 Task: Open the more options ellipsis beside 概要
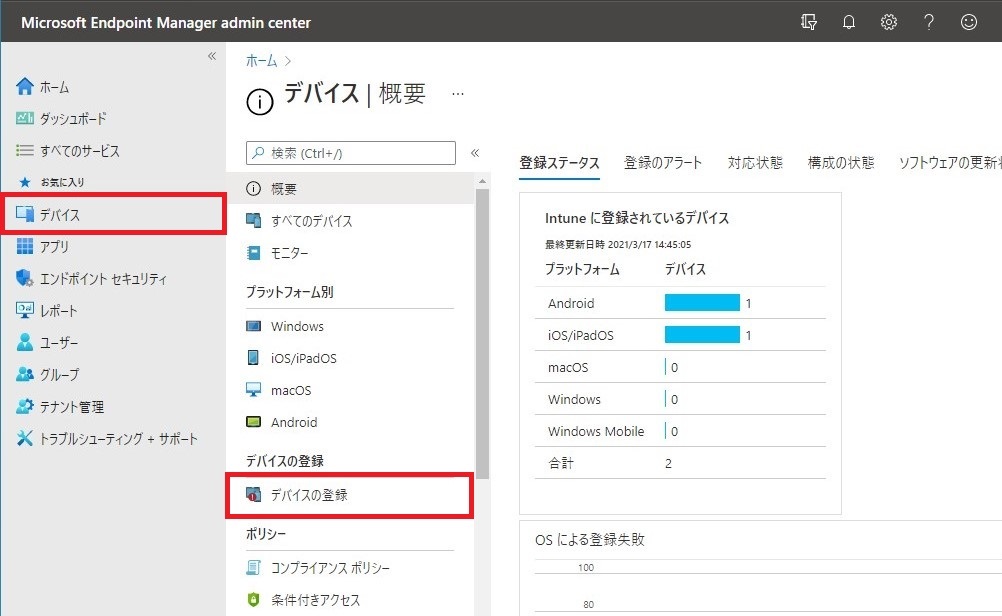[458, 94]
